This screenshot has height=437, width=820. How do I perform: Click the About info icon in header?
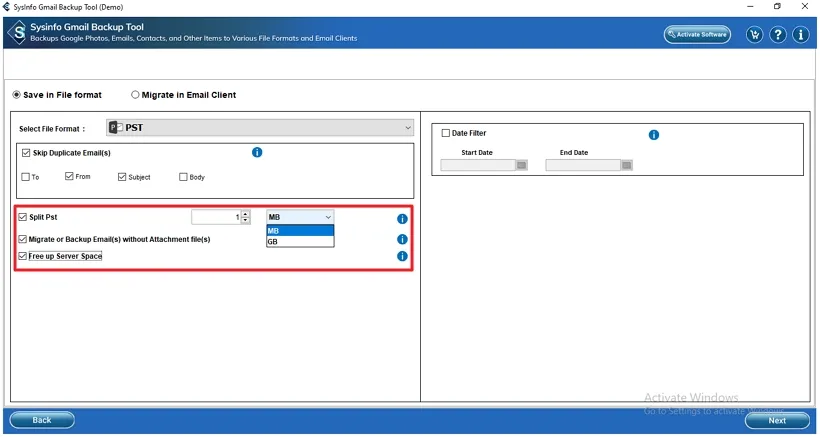coord(800,35)
